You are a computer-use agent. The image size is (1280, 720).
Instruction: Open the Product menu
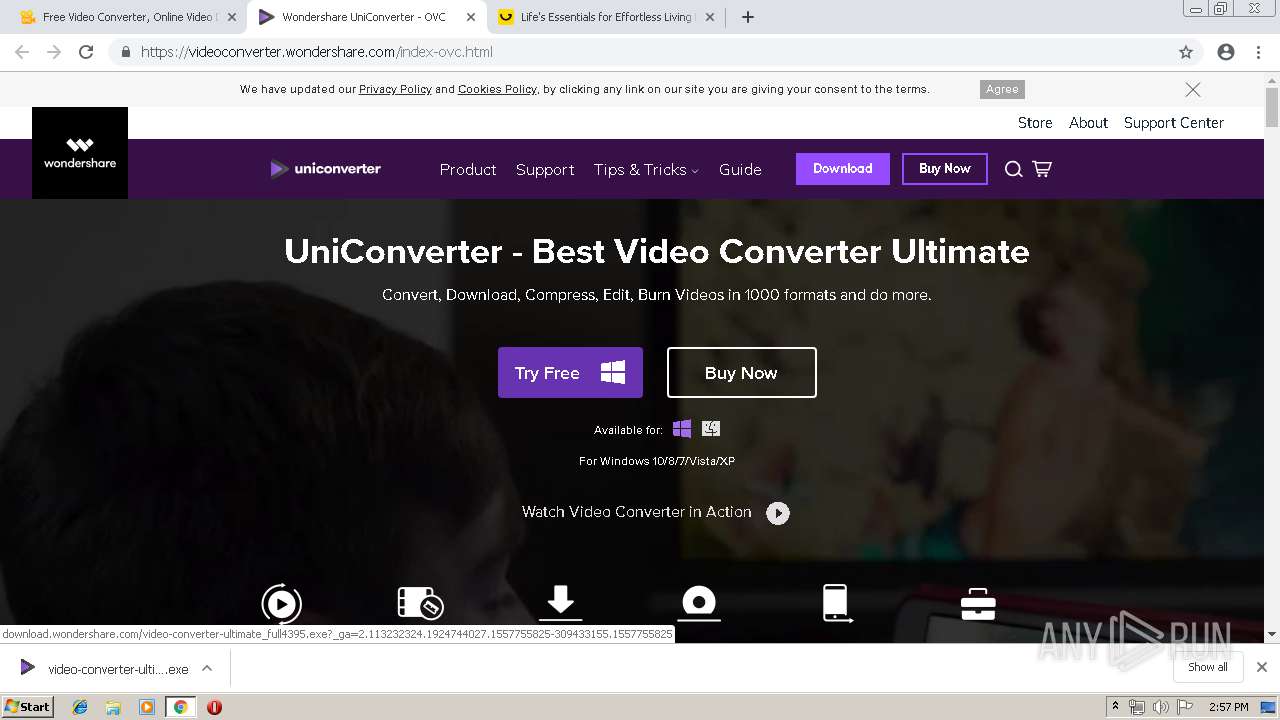468,170
